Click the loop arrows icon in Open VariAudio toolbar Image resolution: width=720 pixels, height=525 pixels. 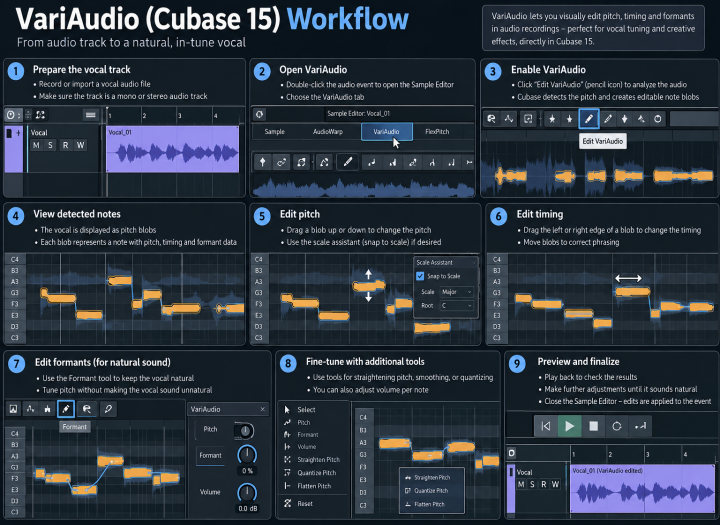(x=301, y=162)
